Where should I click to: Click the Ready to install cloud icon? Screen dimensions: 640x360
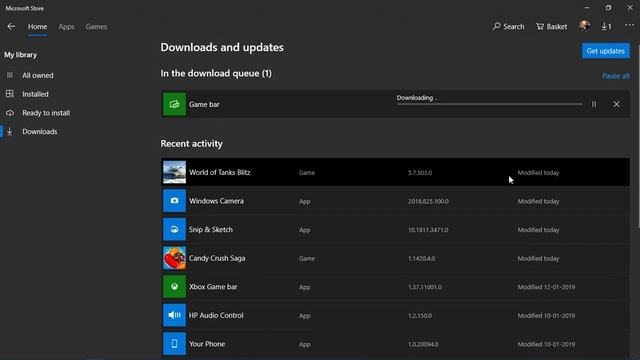(x=10, y=113)
